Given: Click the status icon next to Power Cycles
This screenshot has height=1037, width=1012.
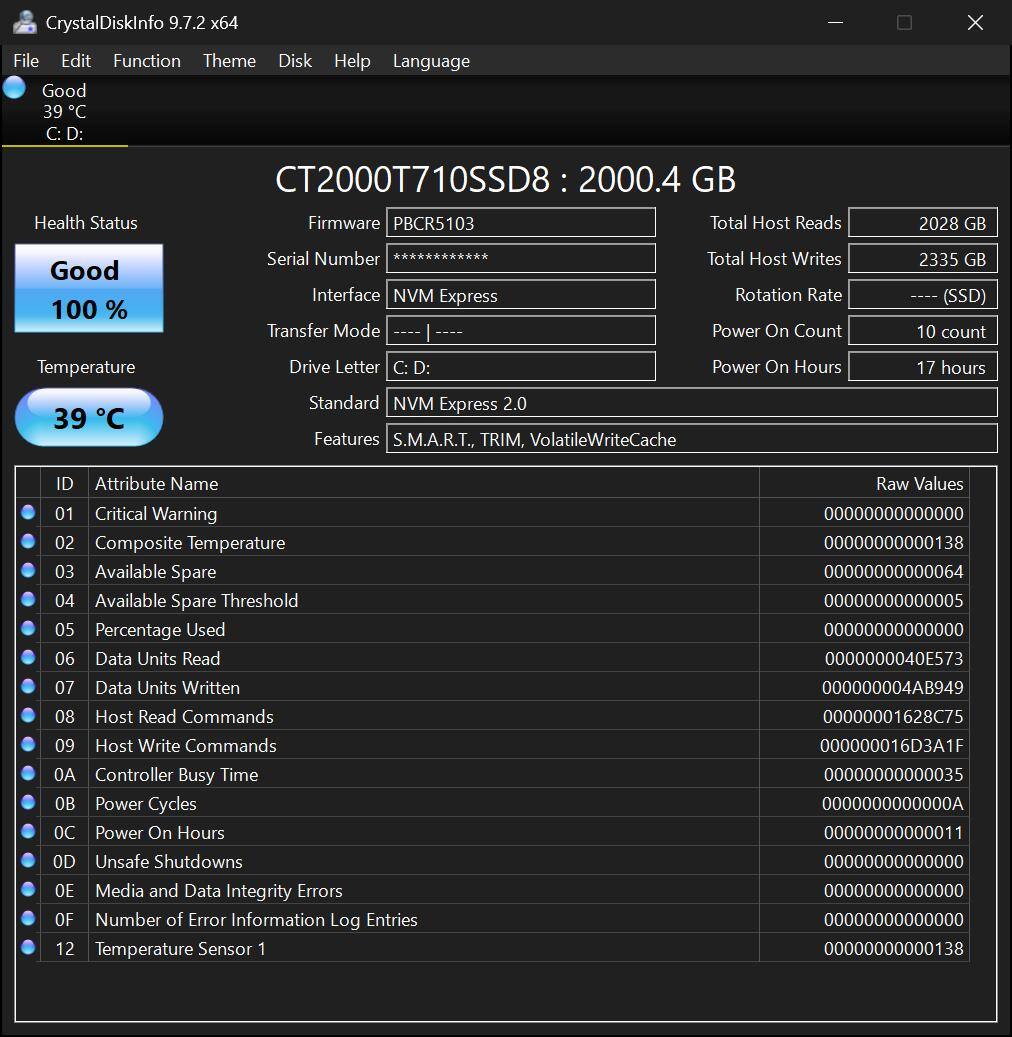Looking at the screenshot, I should [x=28, y=802].
